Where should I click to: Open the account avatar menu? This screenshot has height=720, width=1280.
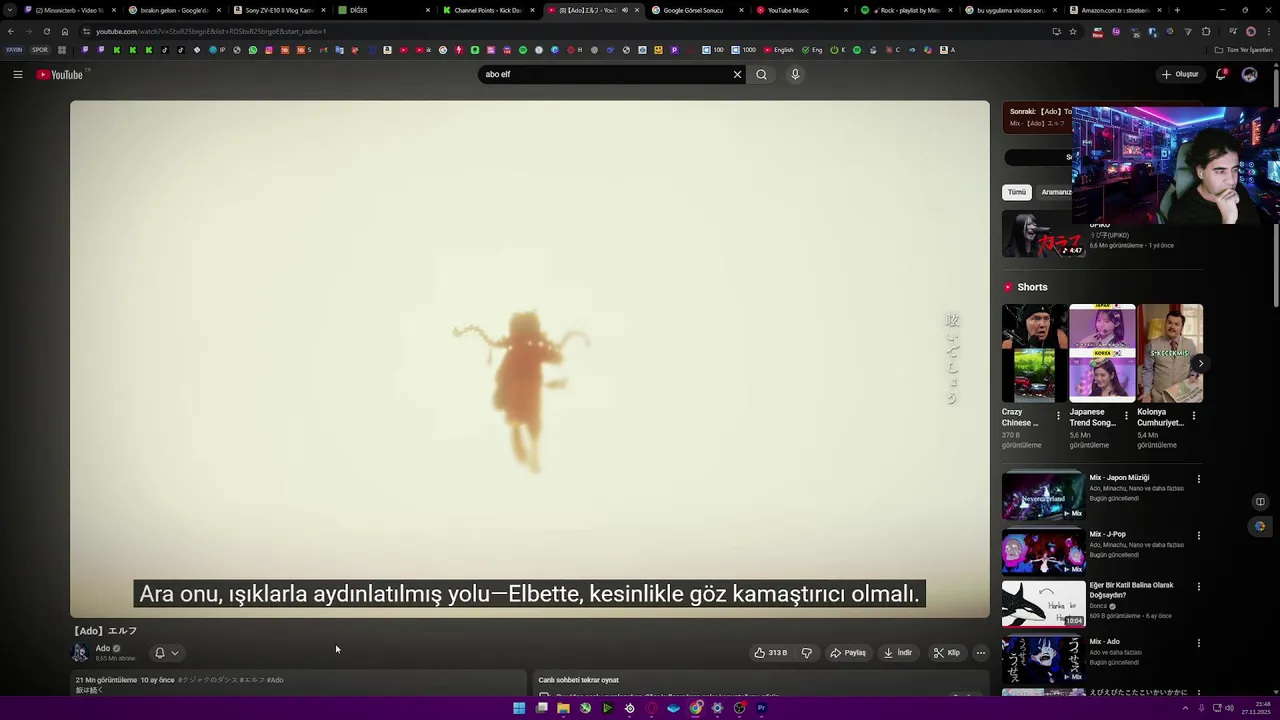click(1249, 74)
